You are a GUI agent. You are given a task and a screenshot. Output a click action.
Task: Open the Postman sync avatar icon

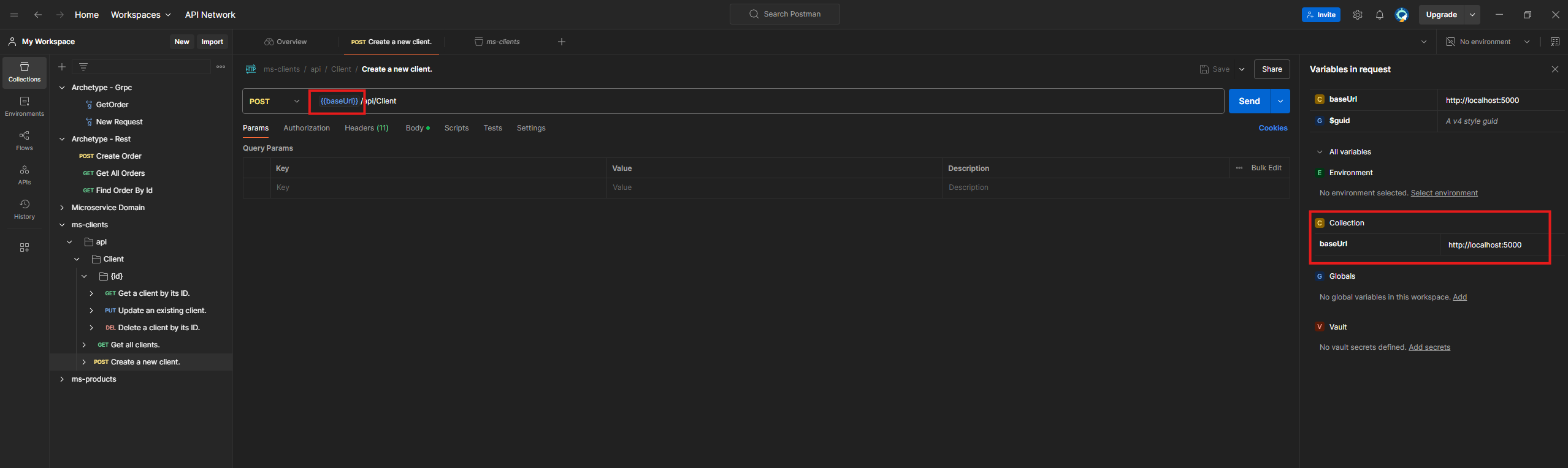tap(1402, 15)
